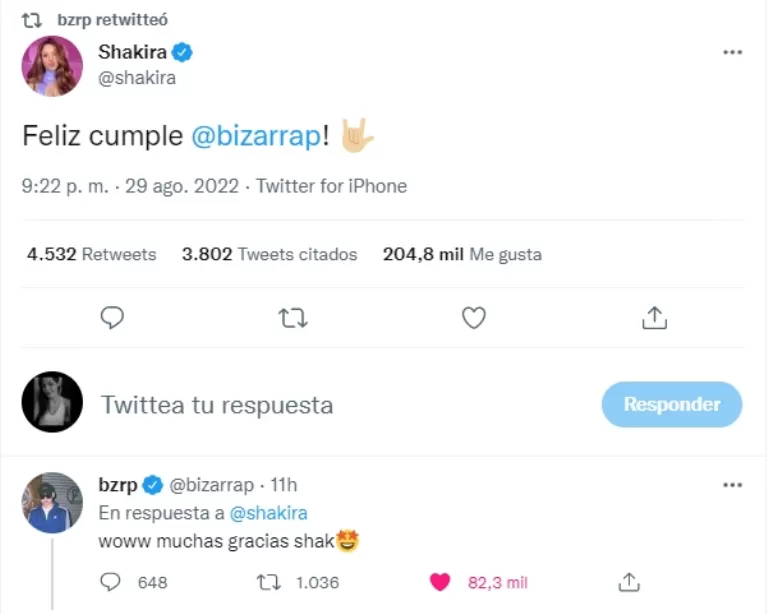Reply to bzrp's comment via the bubble icon

click(x=113, y=581)
